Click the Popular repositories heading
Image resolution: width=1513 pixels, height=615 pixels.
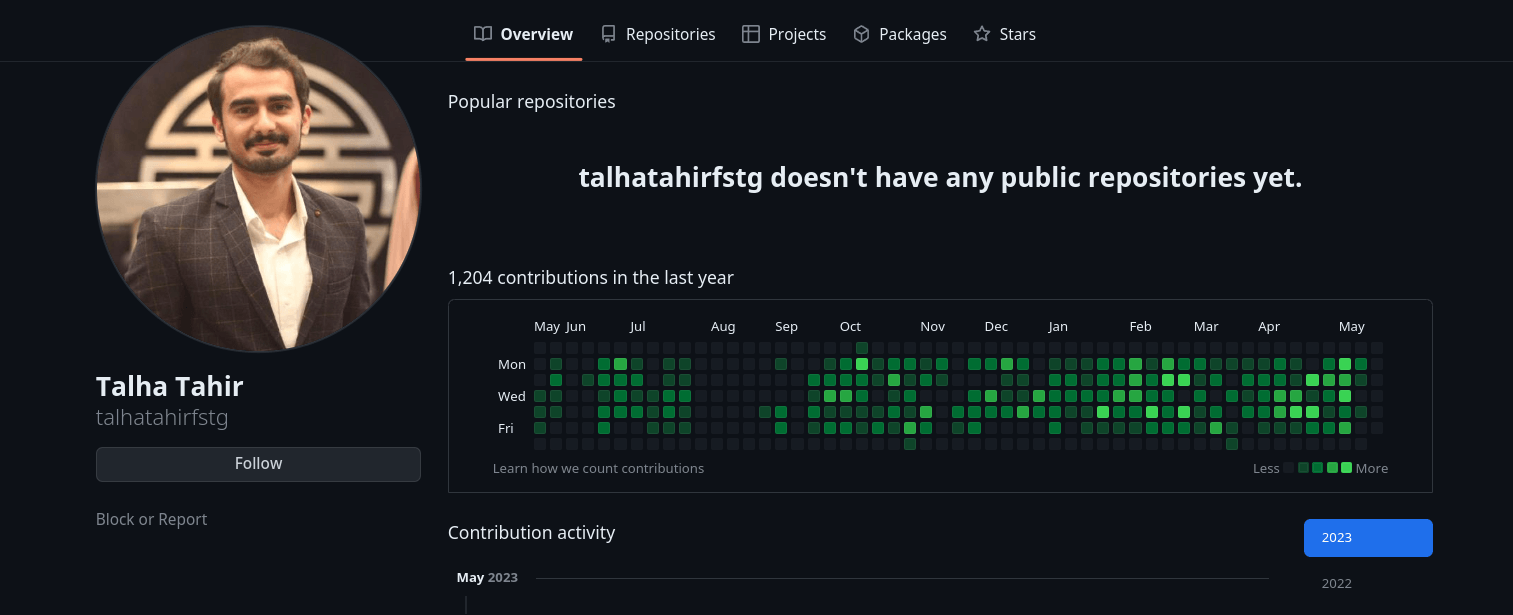point(532,102)
